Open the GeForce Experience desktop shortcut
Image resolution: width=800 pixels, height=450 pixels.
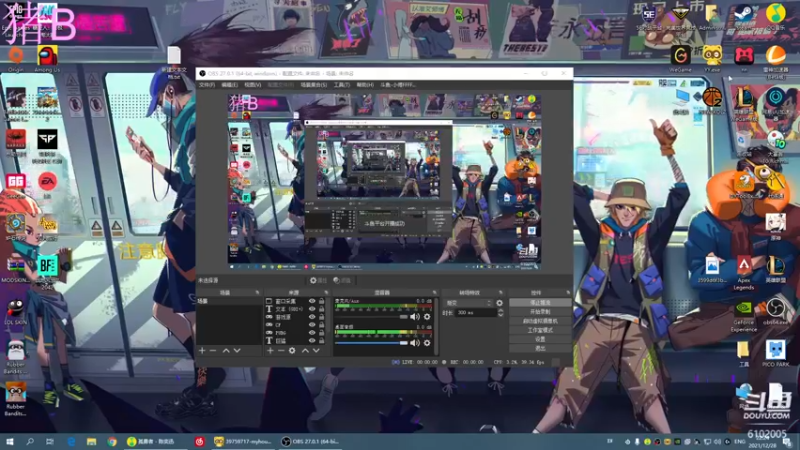click(x=743, y=316)
